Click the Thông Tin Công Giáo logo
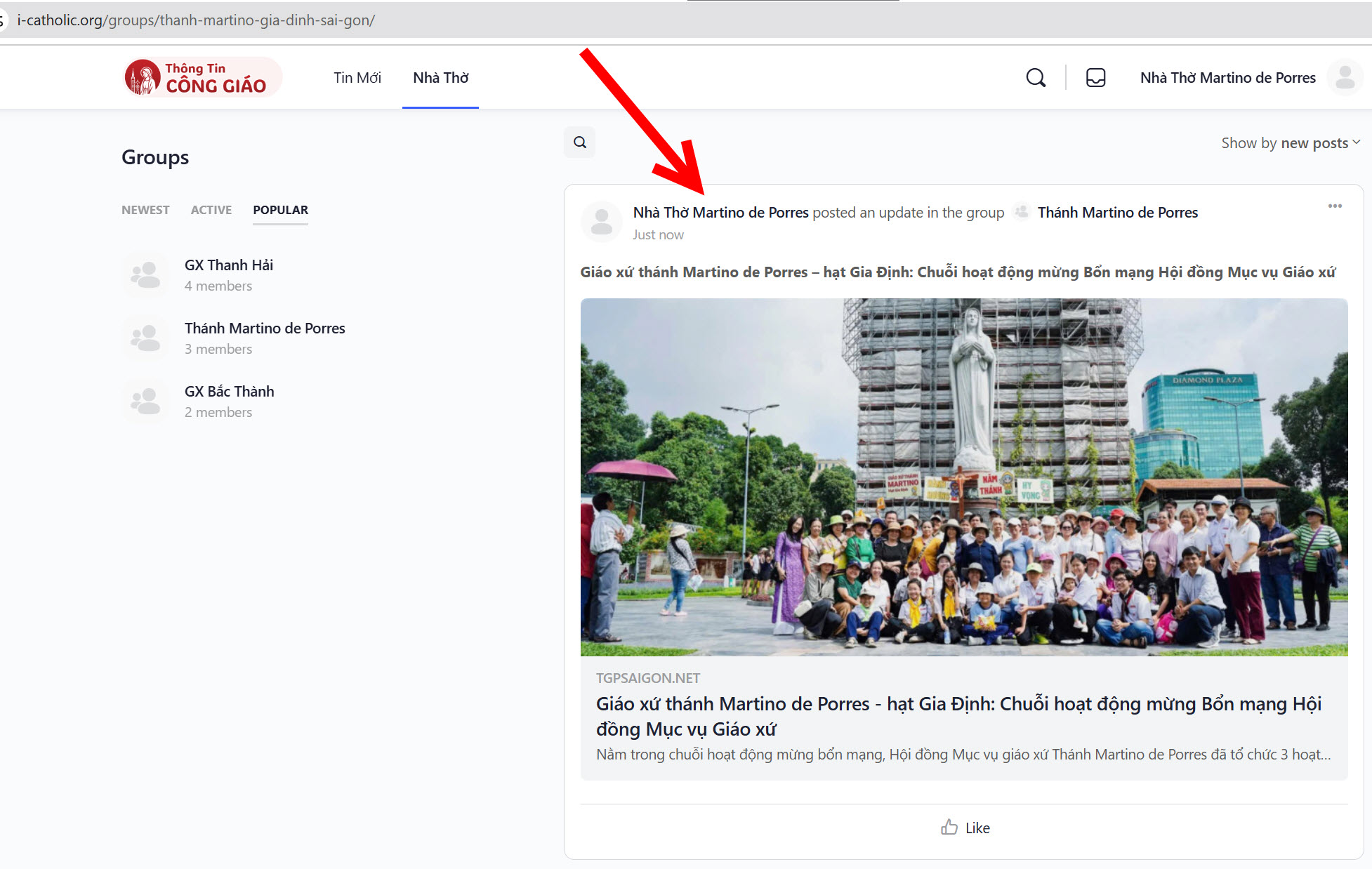This screenshot has height=869, width=1372. click(x=203, y=77)
